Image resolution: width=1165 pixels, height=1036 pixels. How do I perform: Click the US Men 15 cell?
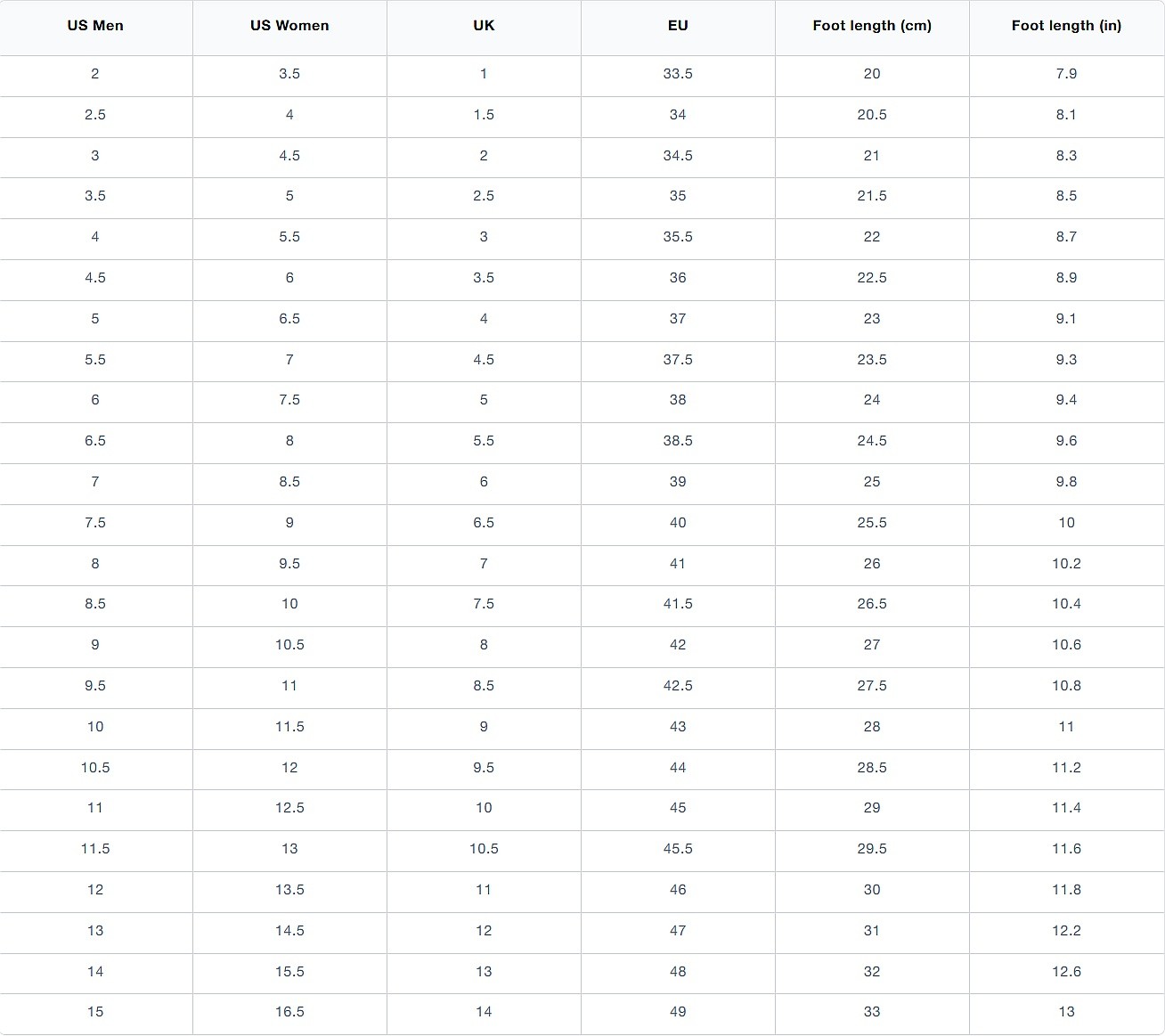(95, 1012)
